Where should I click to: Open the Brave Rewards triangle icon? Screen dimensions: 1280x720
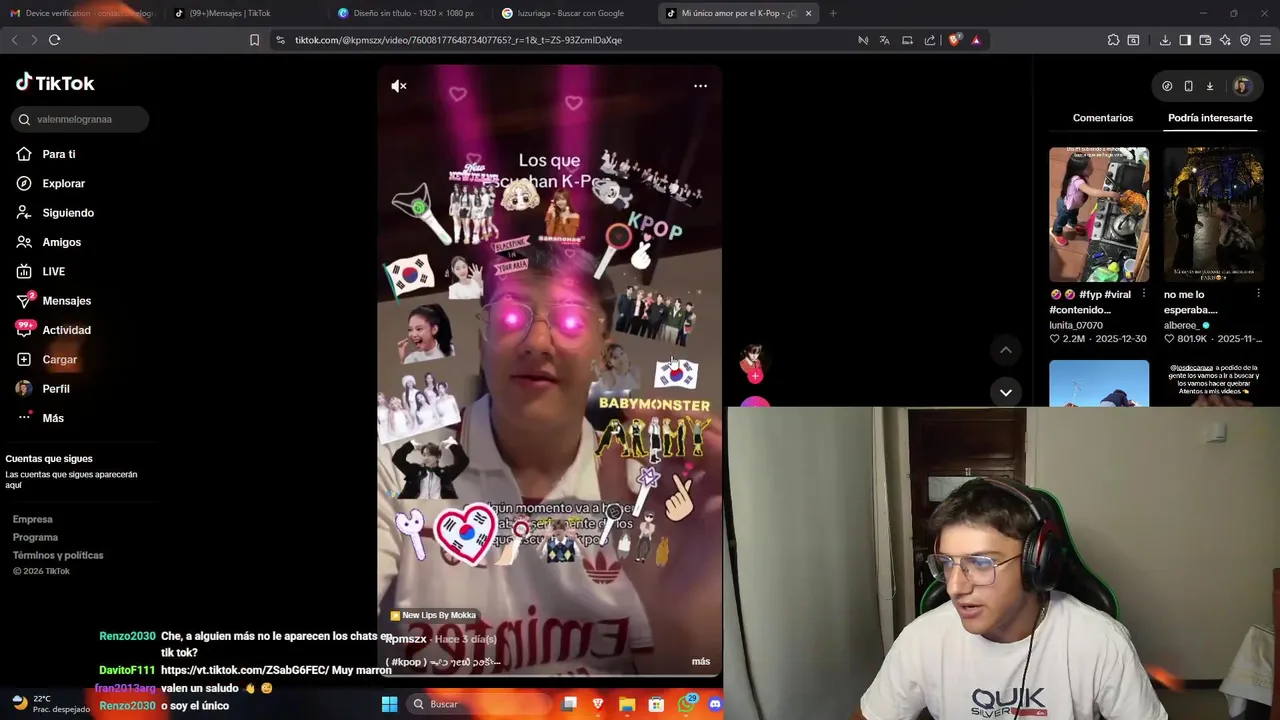click(976, 40)
